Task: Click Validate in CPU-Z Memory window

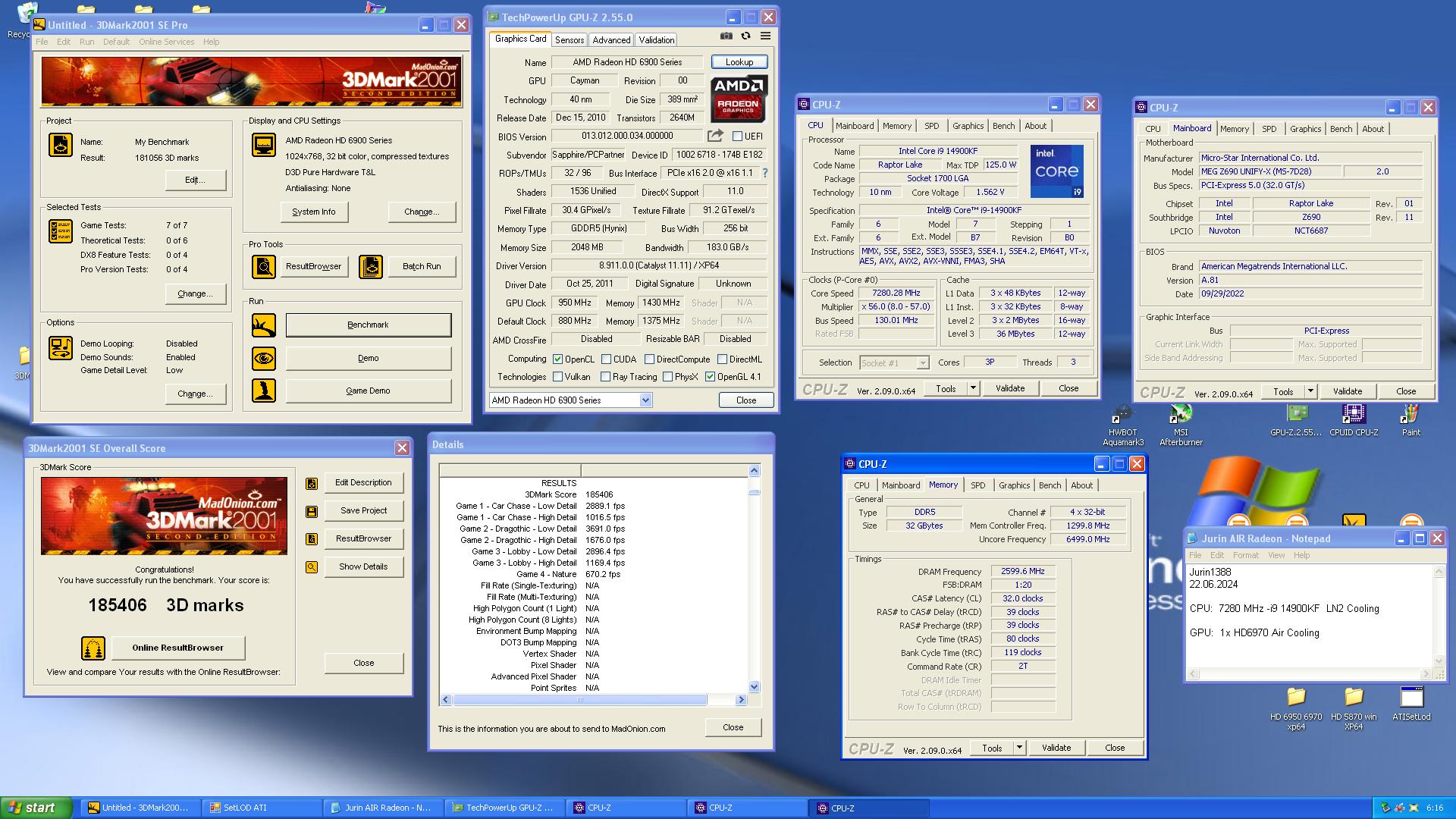Action: click(1056, 748)
